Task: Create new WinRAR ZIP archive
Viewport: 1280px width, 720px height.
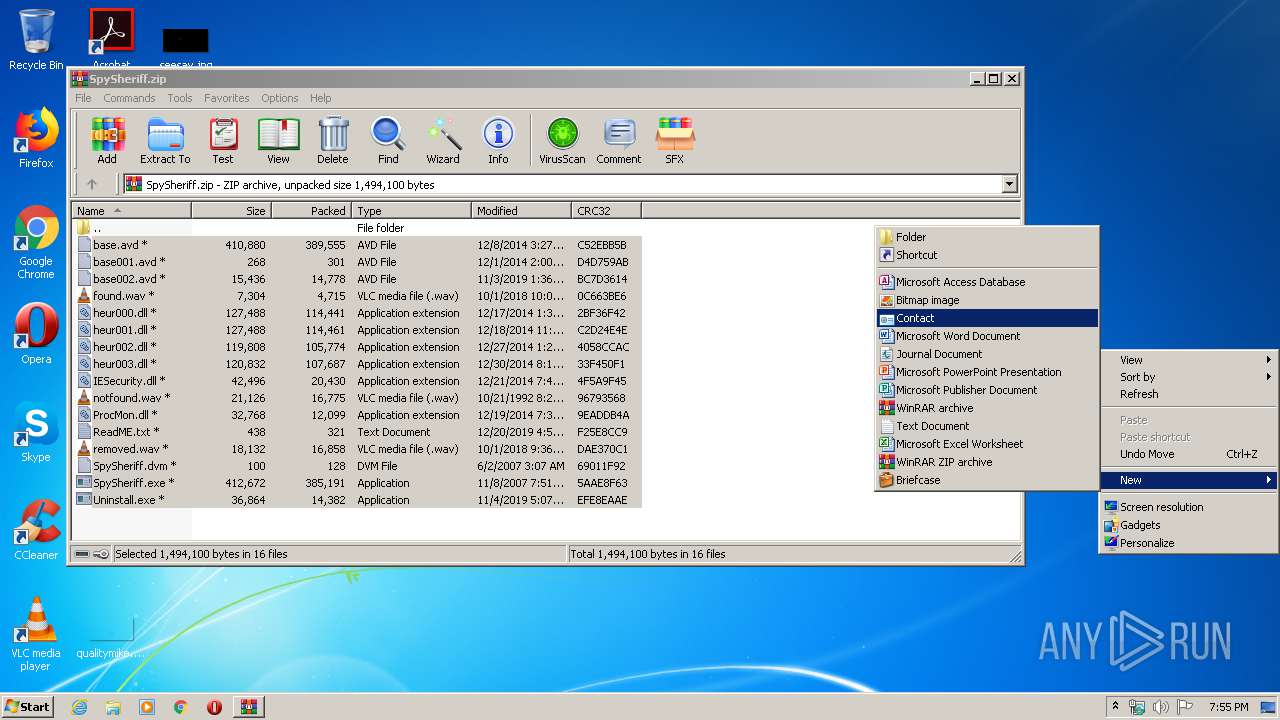Action: [987, 462]
